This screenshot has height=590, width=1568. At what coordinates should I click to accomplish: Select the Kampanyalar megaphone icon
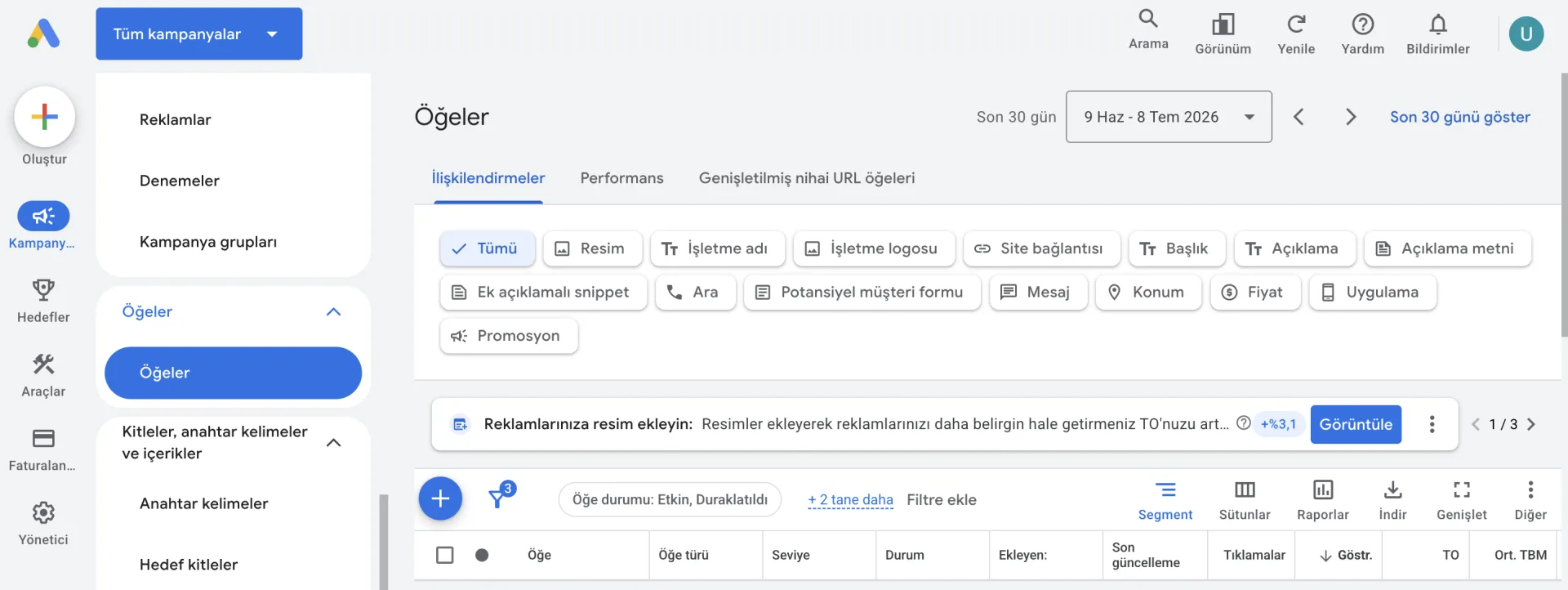click(43, 216)
